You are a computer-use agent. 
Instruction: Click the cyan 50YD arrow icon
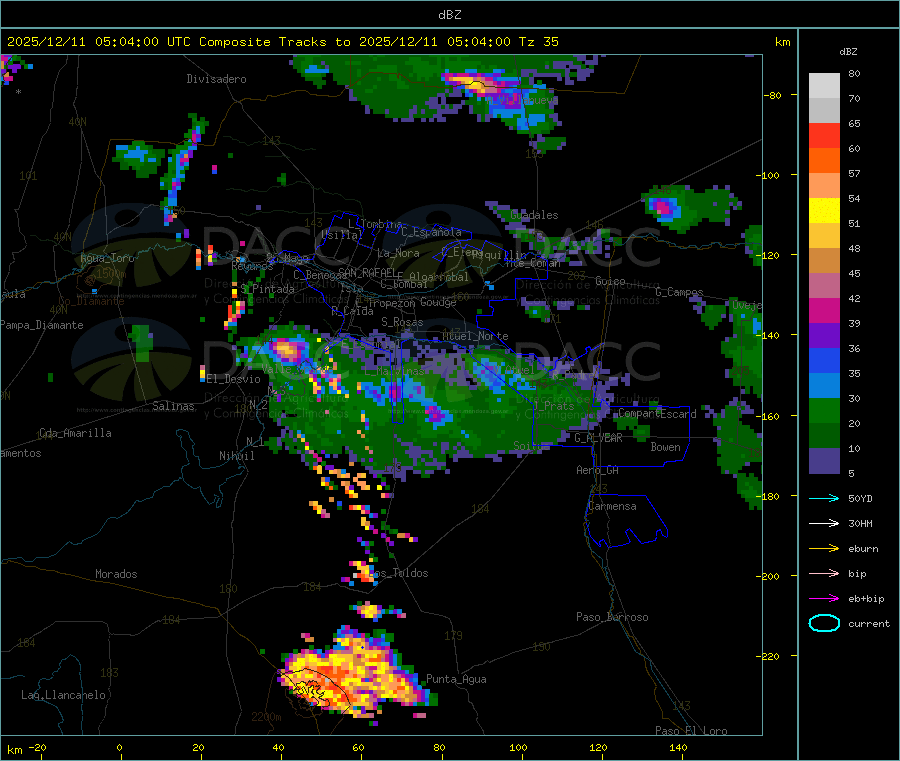824,498
